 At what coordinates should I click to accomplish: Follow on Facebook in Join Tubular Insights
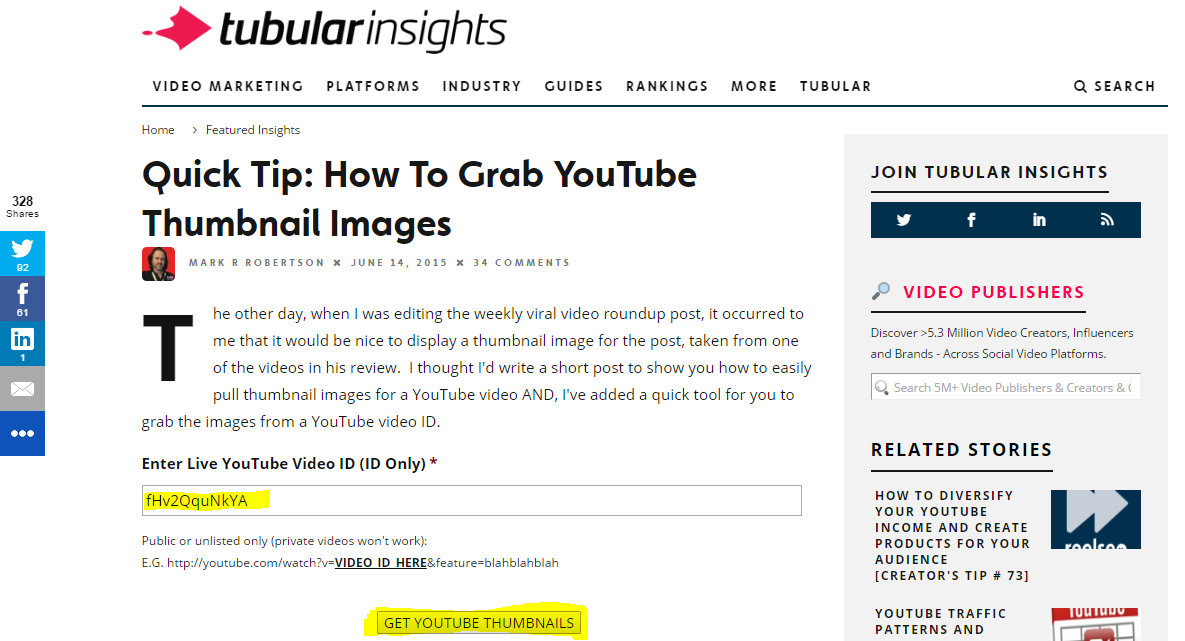tap(972, 220)
